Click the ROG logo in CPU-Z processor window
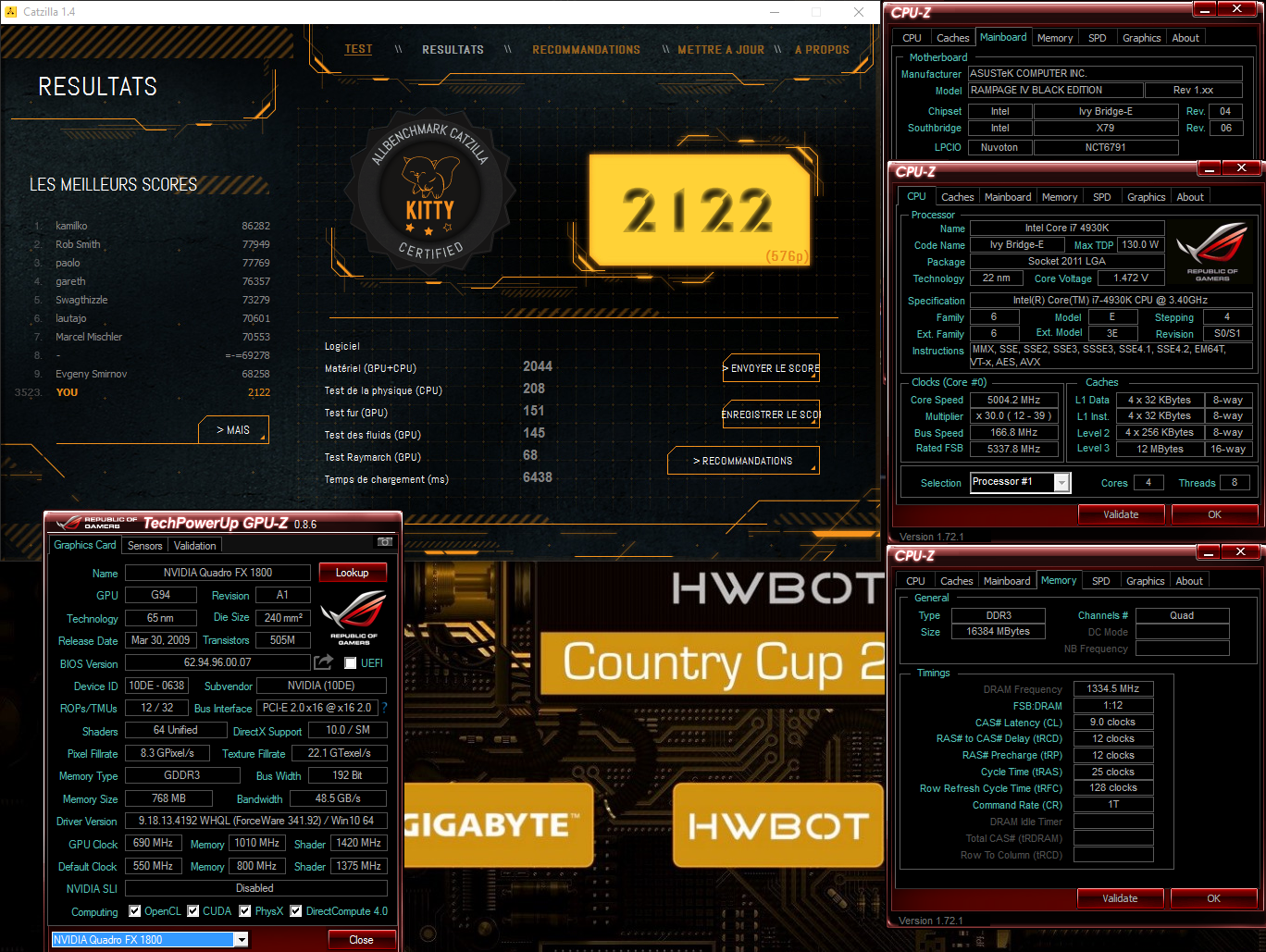Viewport: 1266px width, 952px height. 1211,253
